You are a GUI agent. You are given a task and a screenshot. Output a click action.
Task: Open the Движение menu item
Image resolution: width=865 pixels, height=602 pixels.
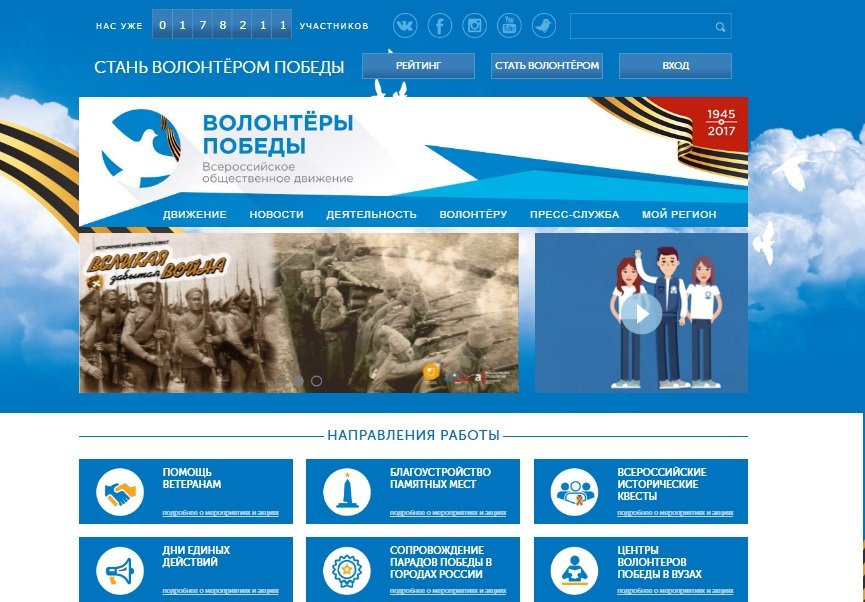(x=194, y=215)
